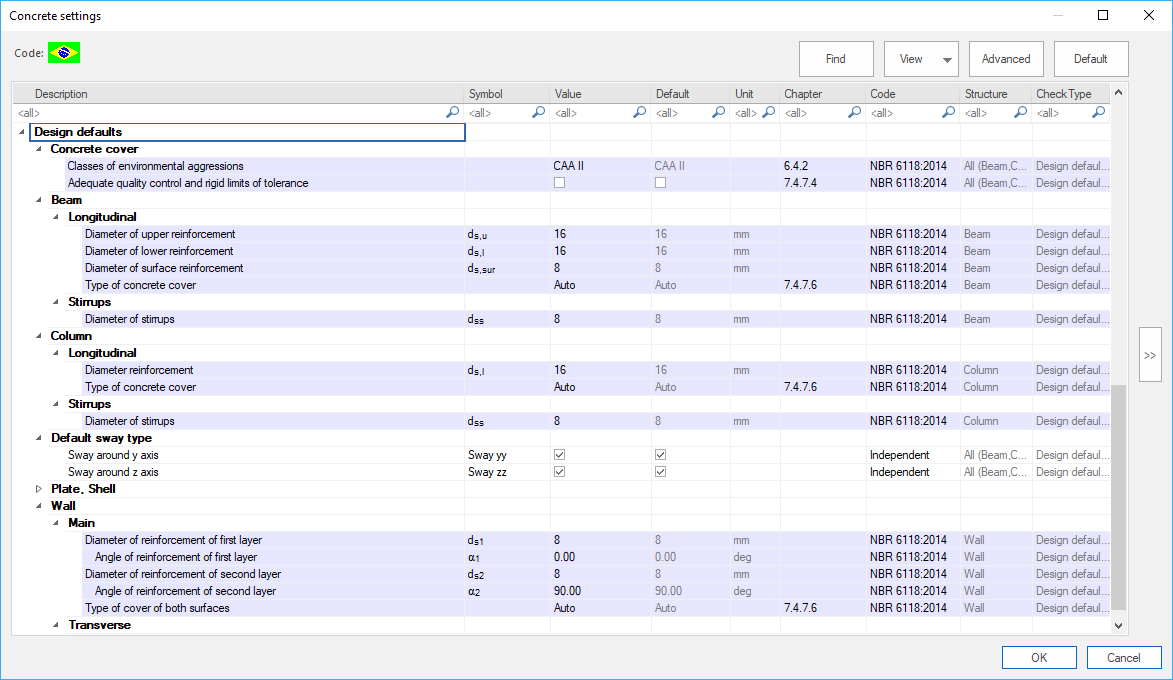Click the Find button
Screen dimensions: 1173x680
836,59
